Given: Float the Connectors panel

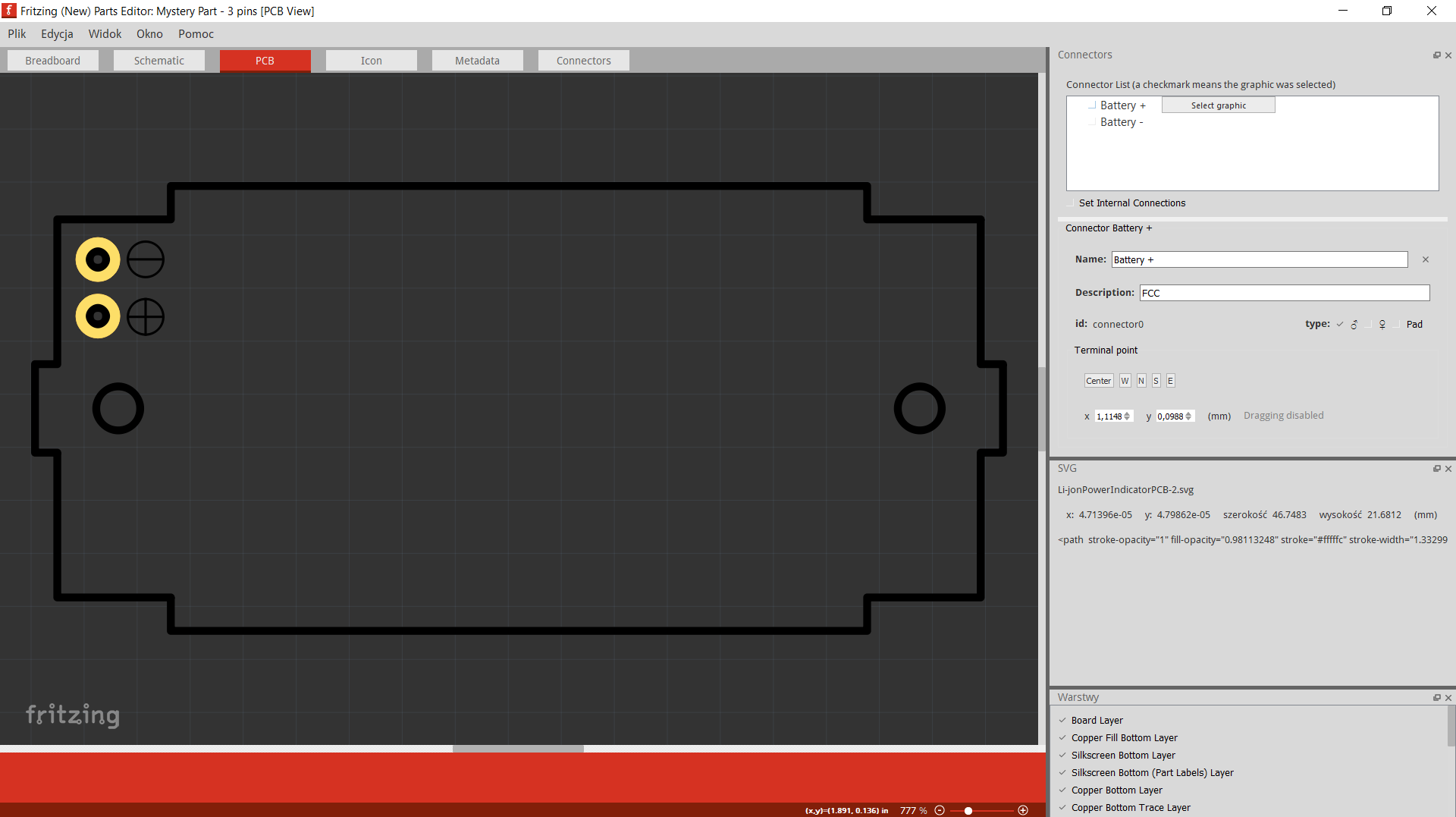Looking at the screenshot, I should tap(1436, 55).
